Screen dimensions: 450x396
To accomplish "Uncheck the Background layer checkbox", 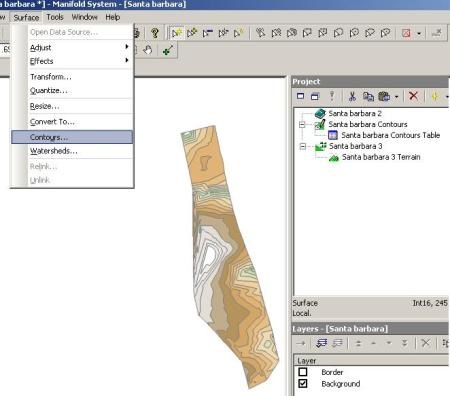I will (x=303, y=383).
